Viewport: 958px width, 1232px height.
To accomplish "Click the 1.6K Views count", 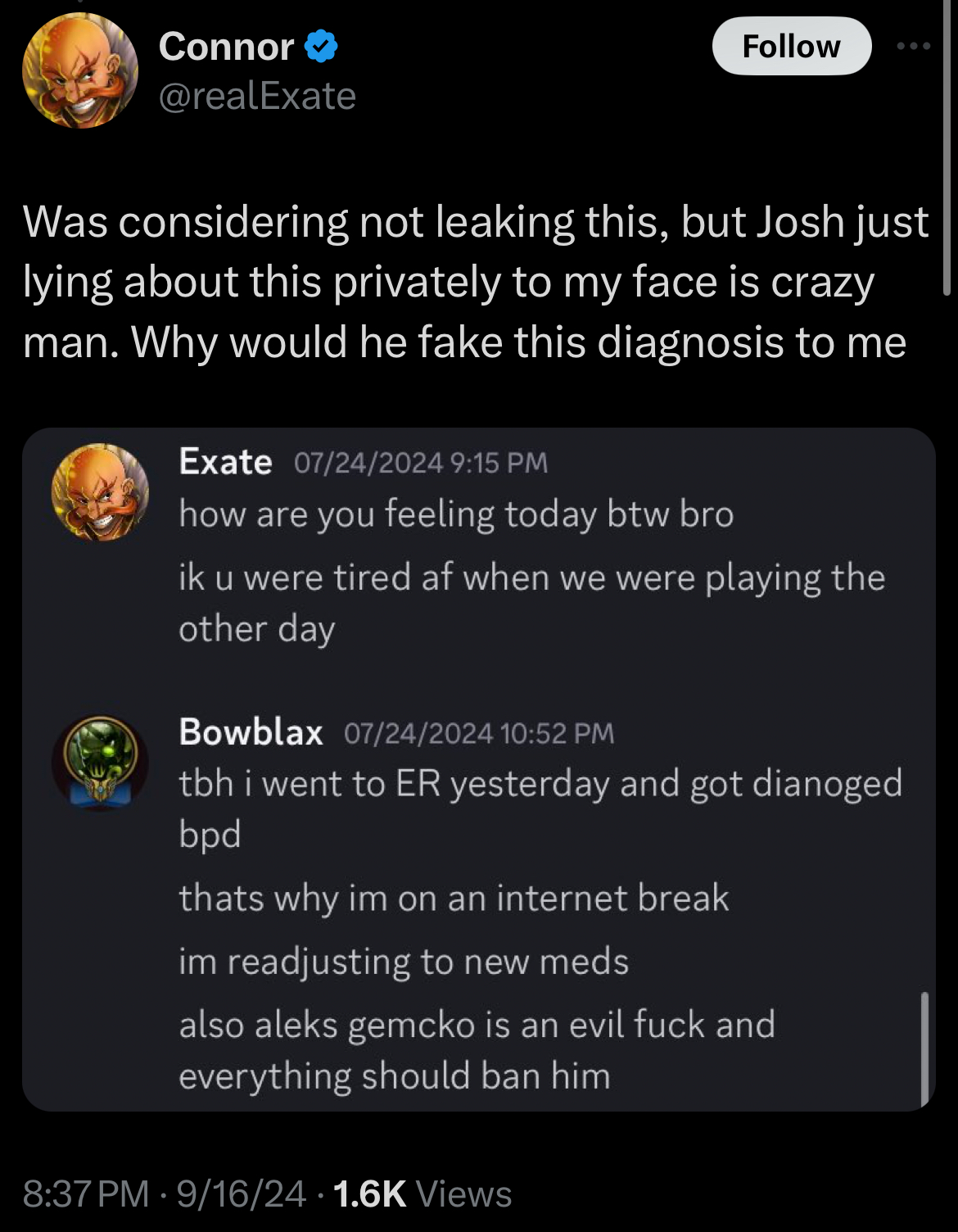I will click(x=423, y=1193).
